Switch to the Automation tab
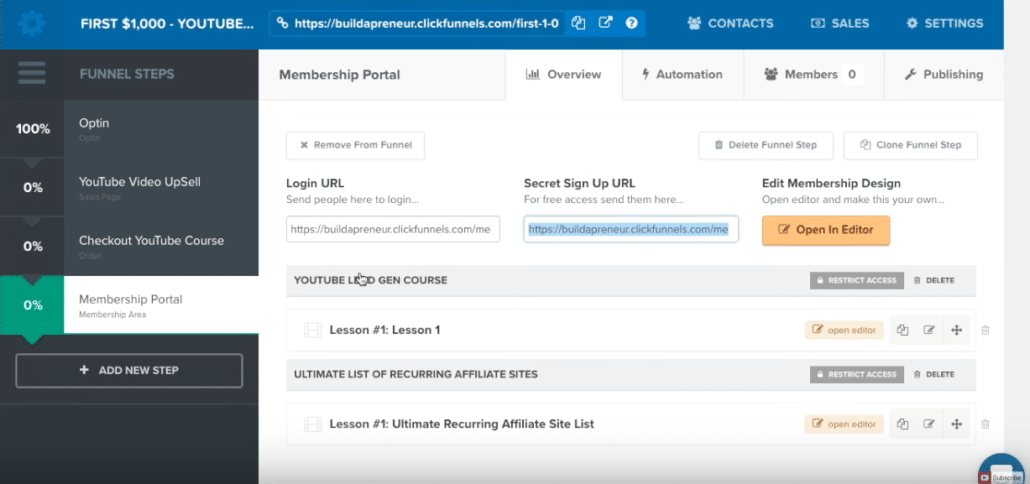1030x484 pixels. (683, 74)
